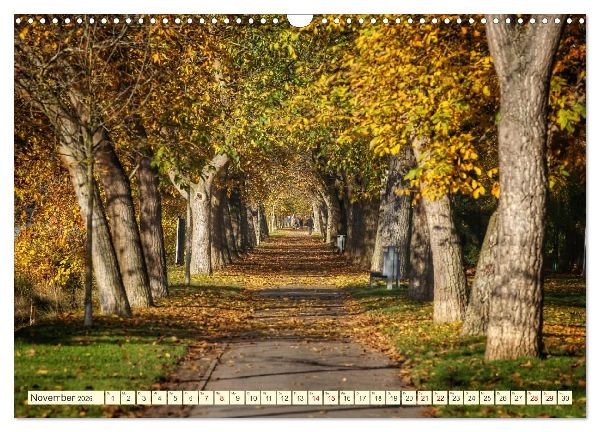Select the red date cell 8
Screen dimensions: 600x432
tap(222, 398)
